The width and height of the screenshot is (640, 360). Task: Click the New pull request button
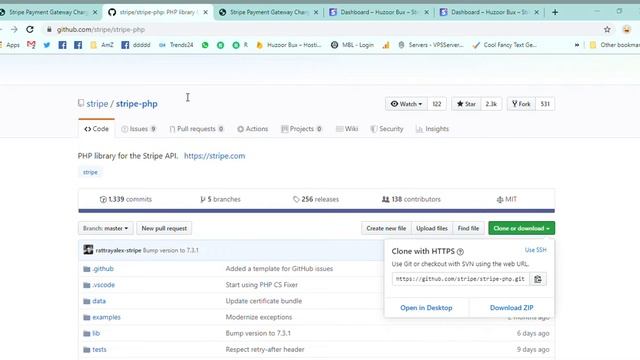click(164, 228)
